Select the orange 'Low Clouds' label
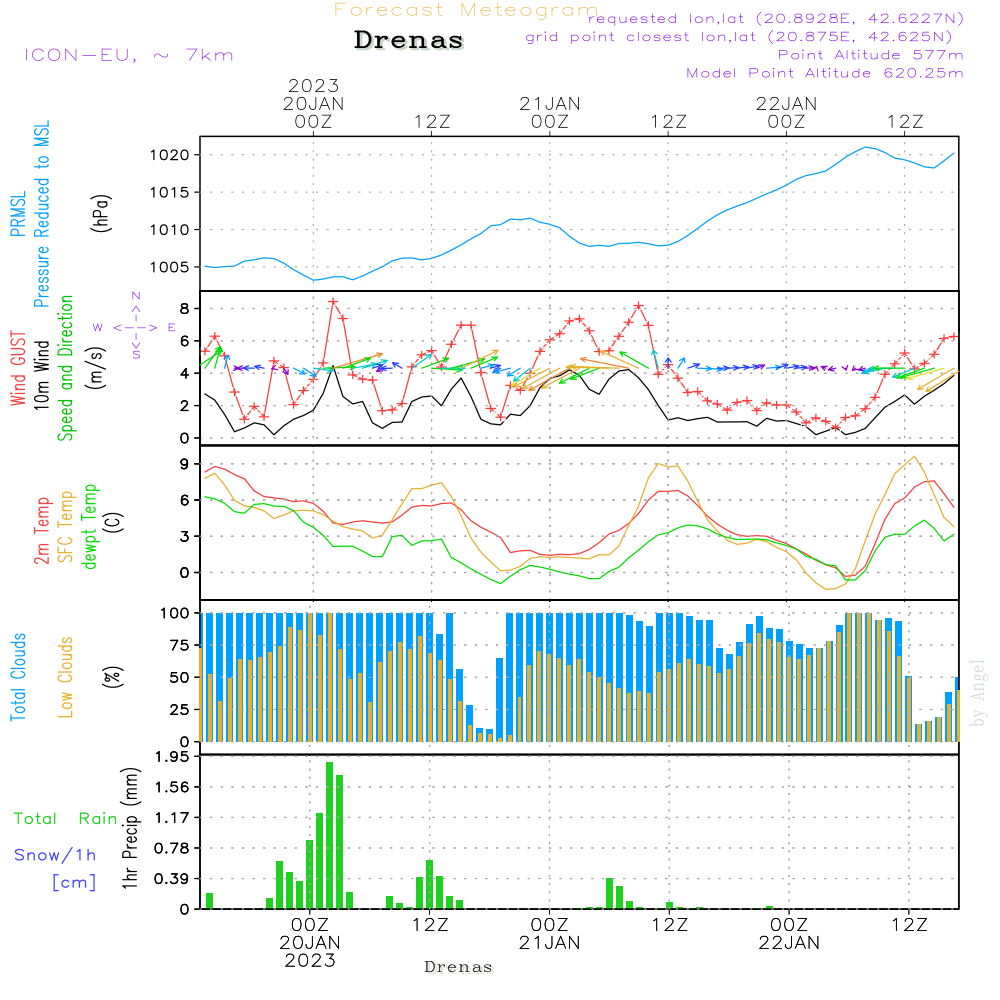1000x1000 pixels. click(65, 677)
